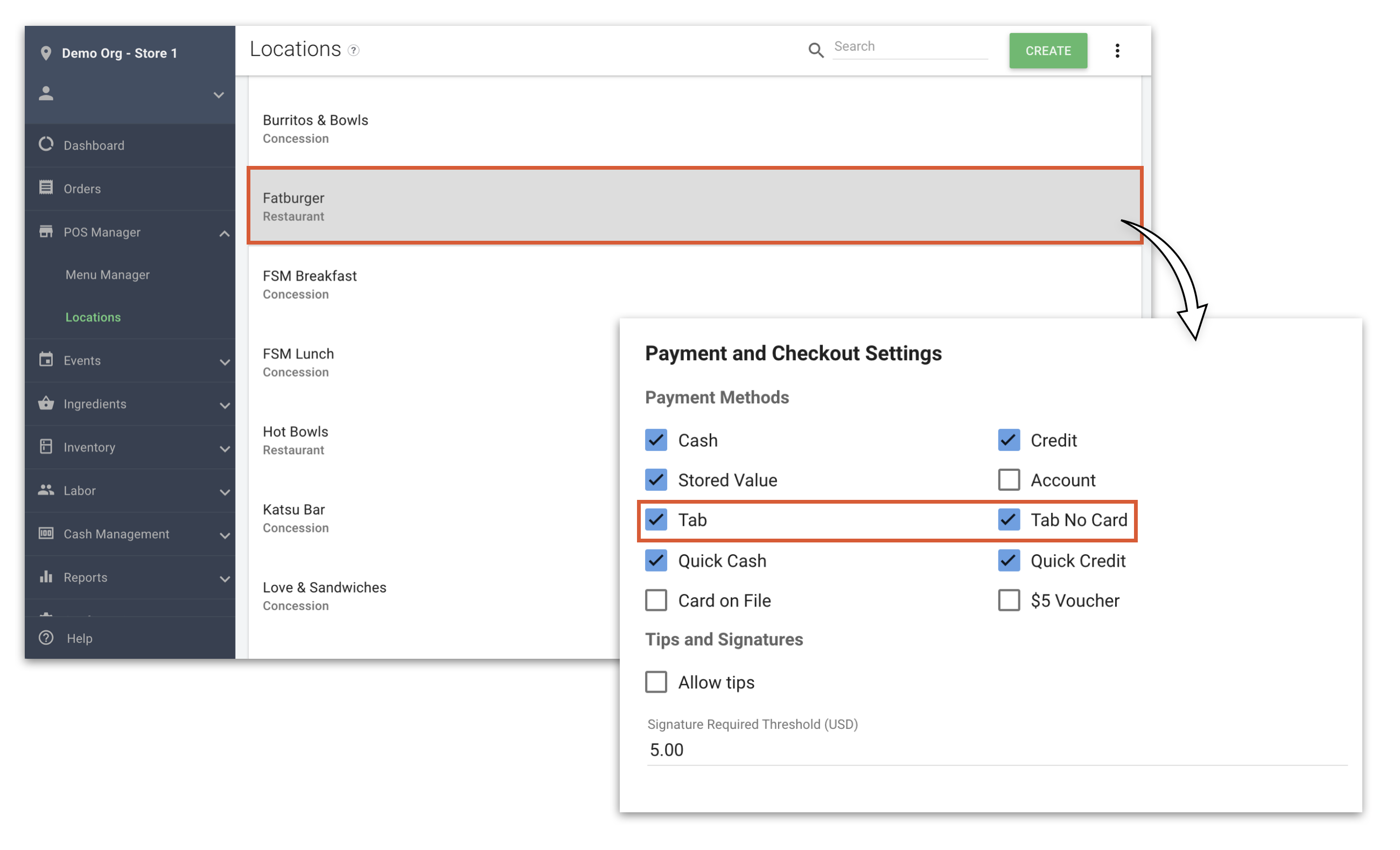
Task: Open the Burritos & Bowls location
Action: click(695, 129)
